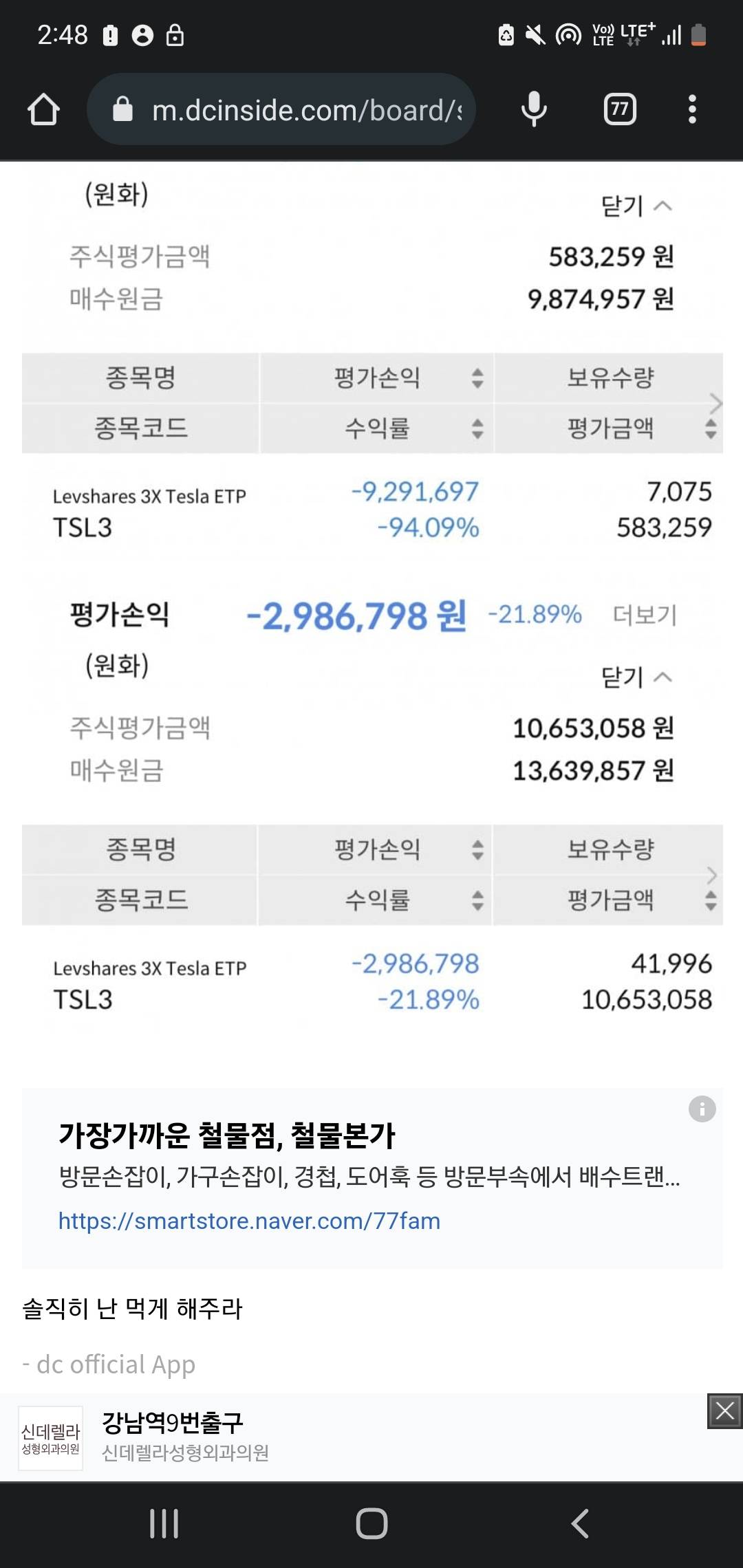
Task: Tap the 가장가까운 철물점 ad headline
Action: pos(227,1135)
